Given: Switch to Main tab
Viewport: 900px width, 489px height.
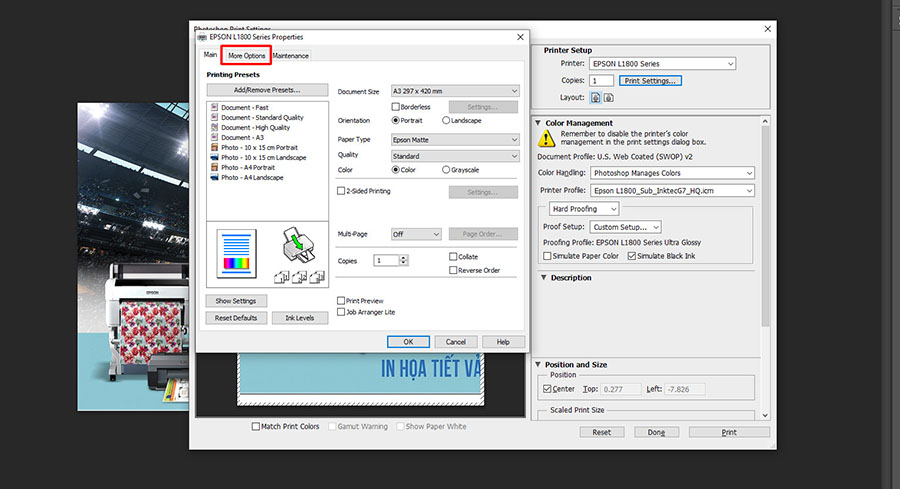Looking at the screenshot, I should 210,55.
